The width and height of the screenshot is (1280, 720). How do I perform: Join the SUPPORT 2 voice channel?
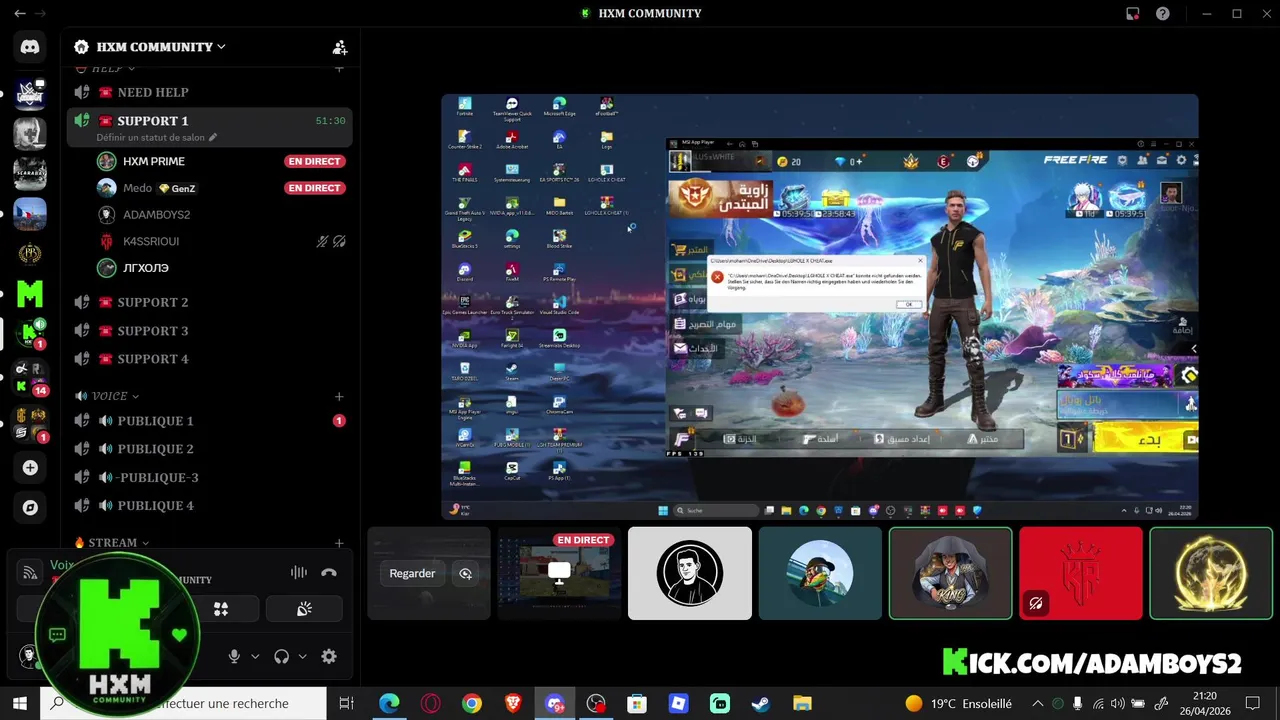[209, 302]
